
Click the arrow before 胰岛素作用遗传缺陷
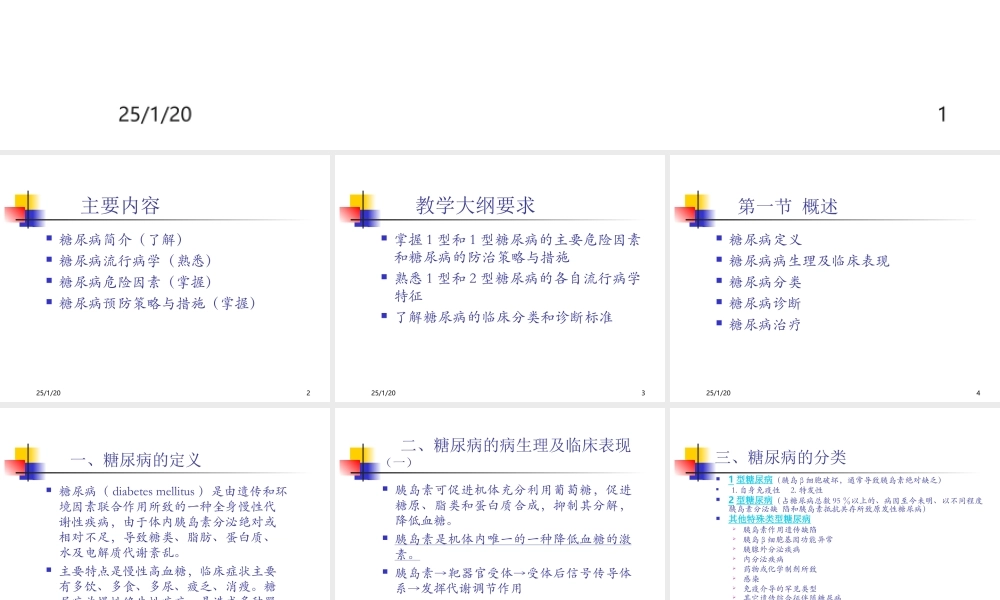[734, 529]
